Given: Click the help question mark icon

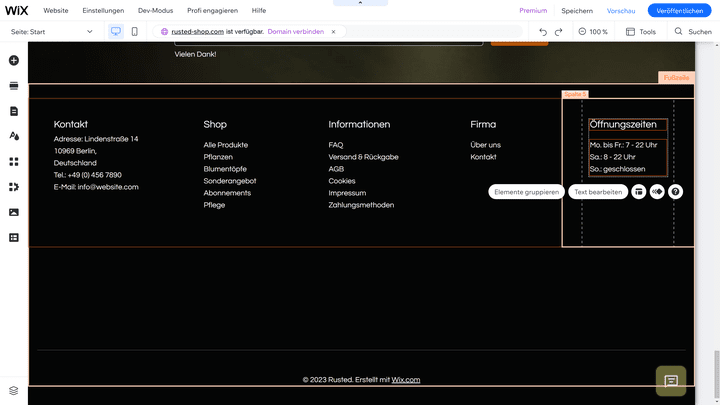Looking at the screenshot, I should pos(676,191).
